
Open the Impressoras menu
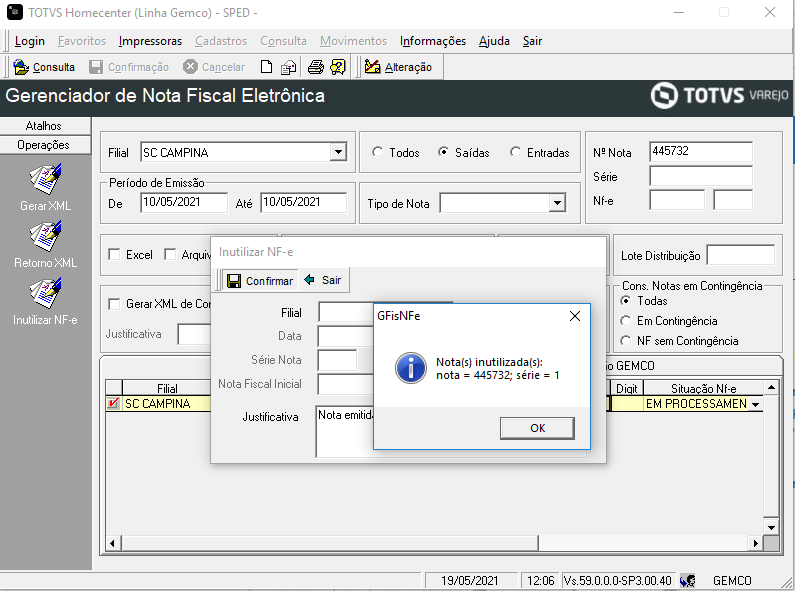coord(150,41)
